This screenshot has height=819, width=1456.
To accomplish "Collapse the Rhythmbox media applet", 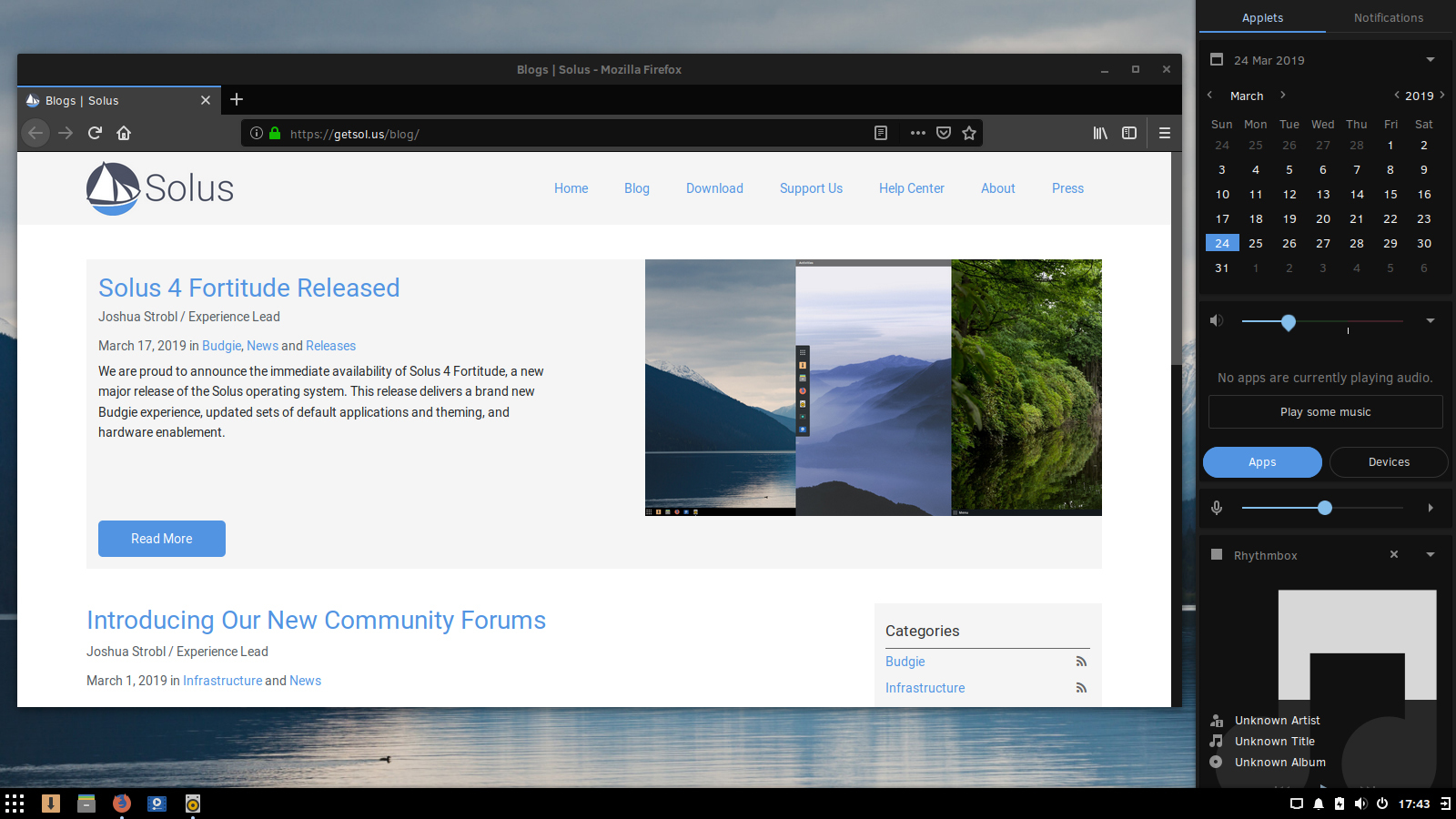I will 1431,555.
